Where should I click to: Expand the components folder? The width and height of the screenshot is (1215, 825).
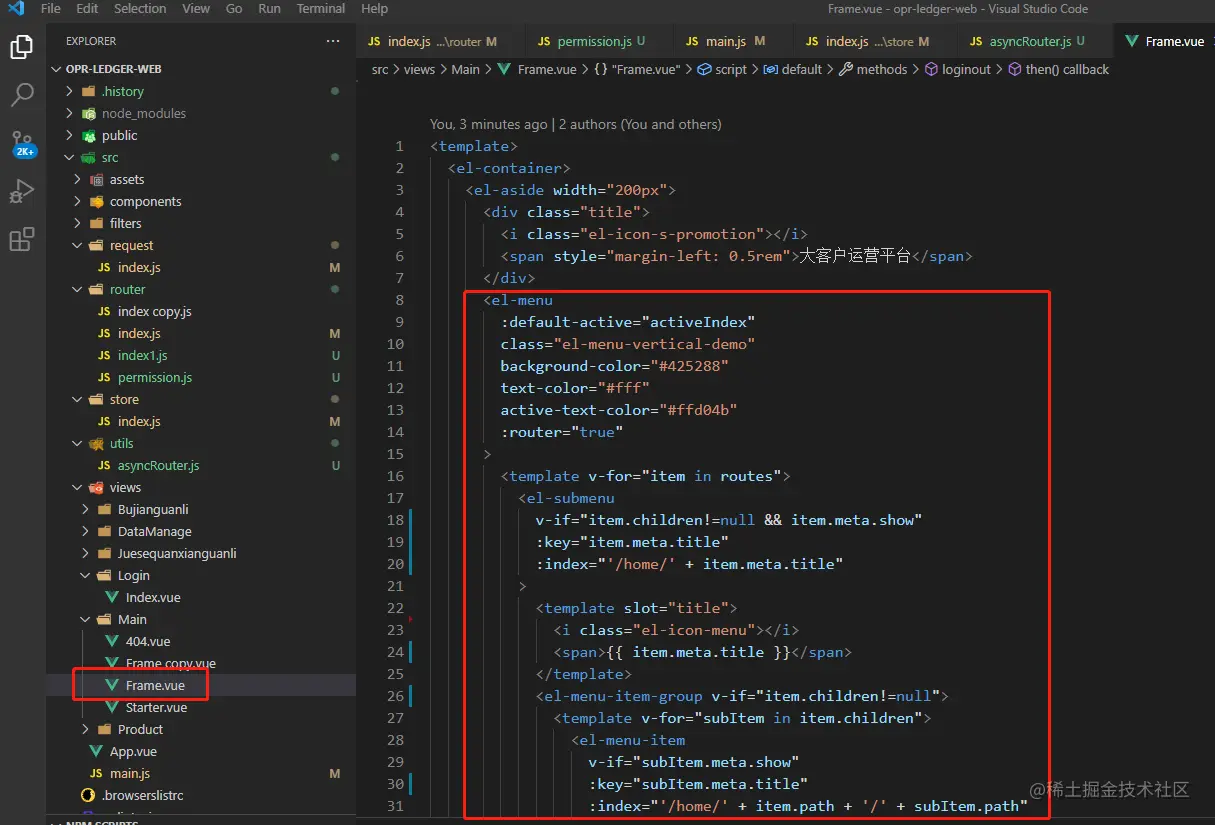click(145, 201)
